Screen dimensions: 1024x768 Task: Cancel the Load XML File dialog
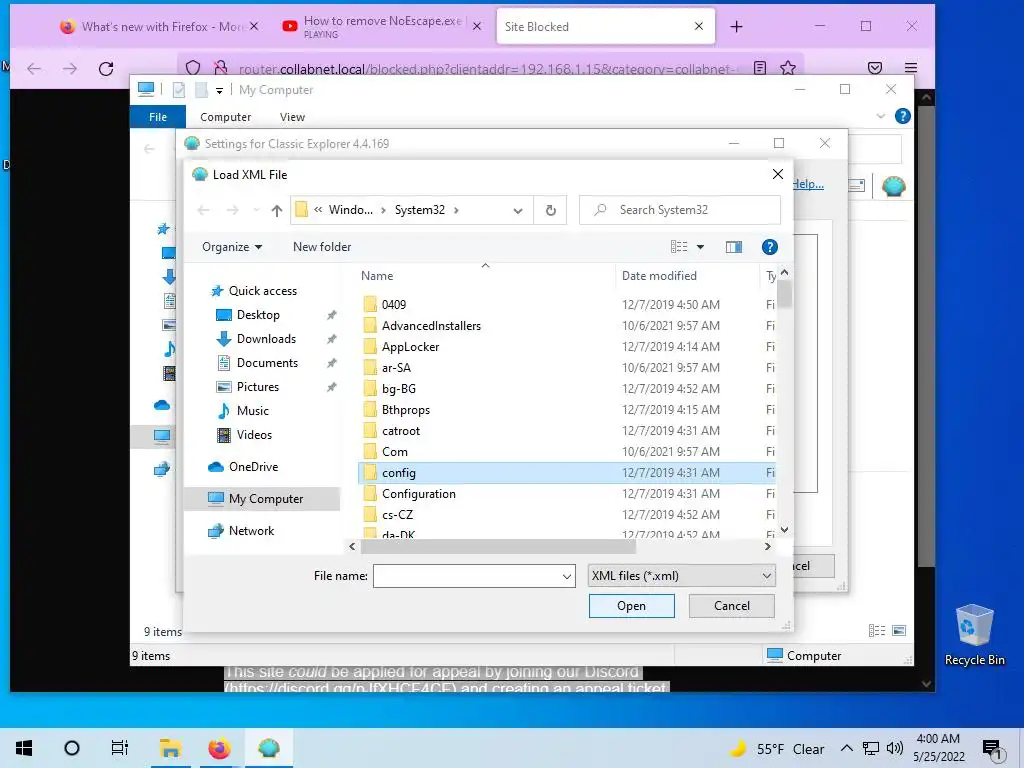731,606
